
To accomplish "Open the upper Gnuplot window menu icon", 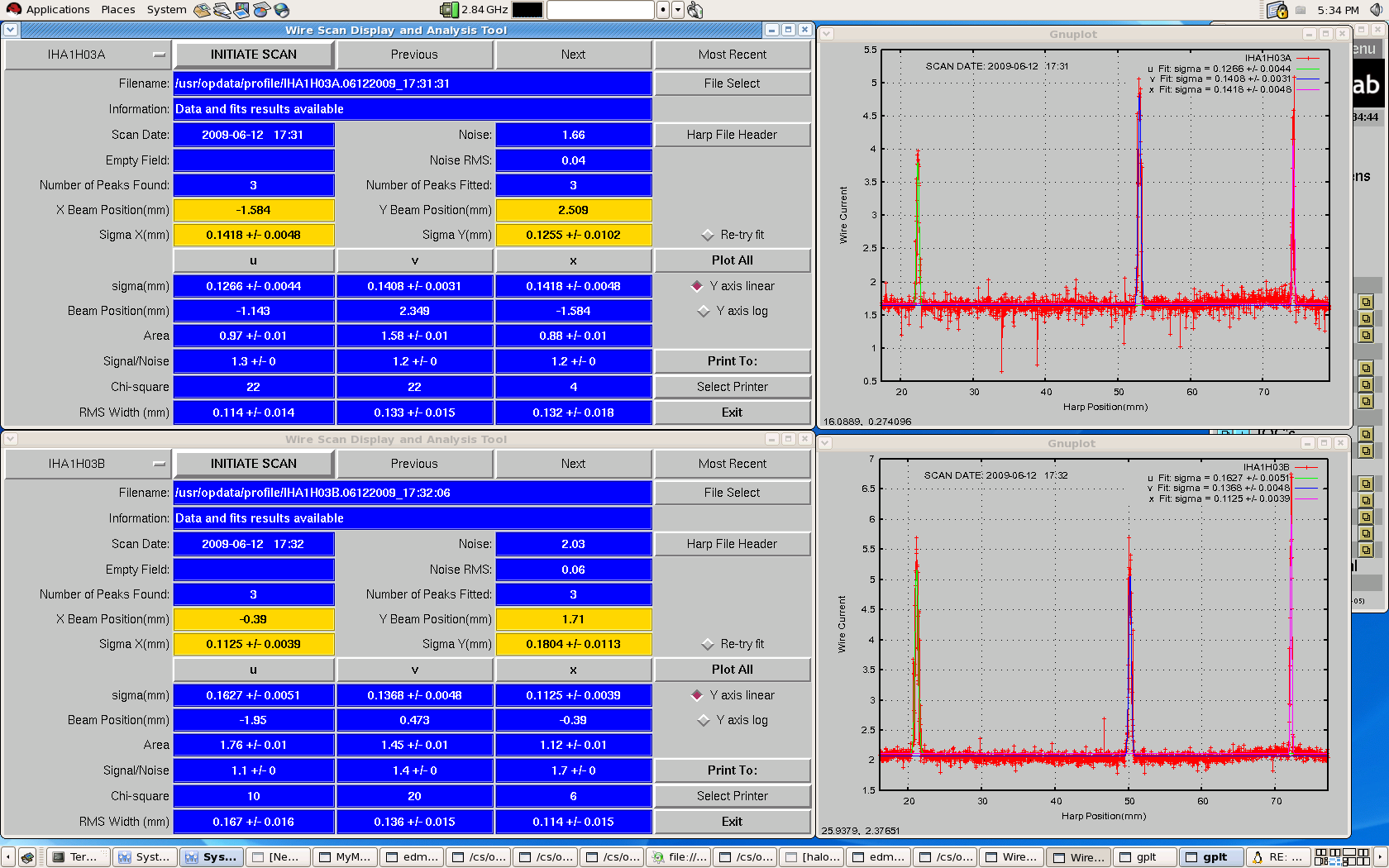I will tap(827, 34).
